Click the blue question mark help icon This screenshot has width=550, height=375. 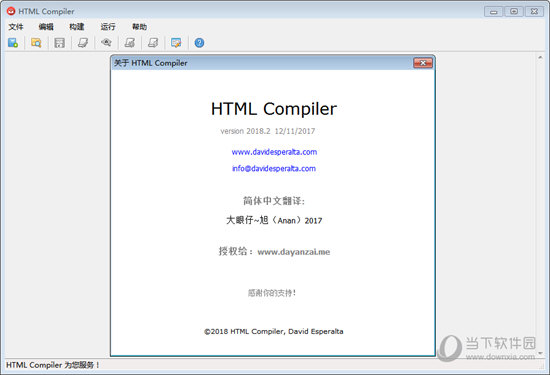(199, 43)
